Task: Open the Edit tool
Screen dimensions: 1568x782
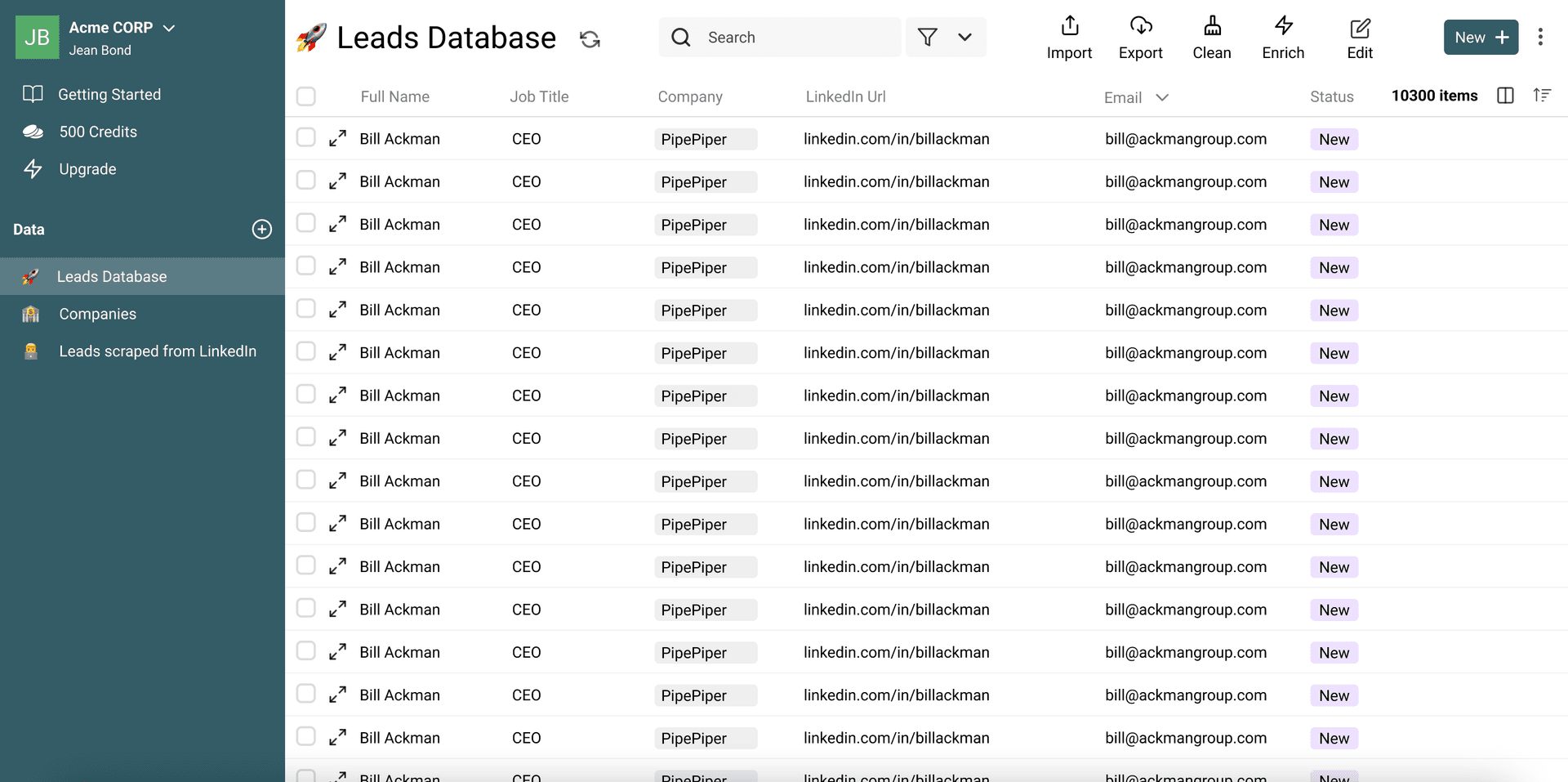Action: 1359,37
